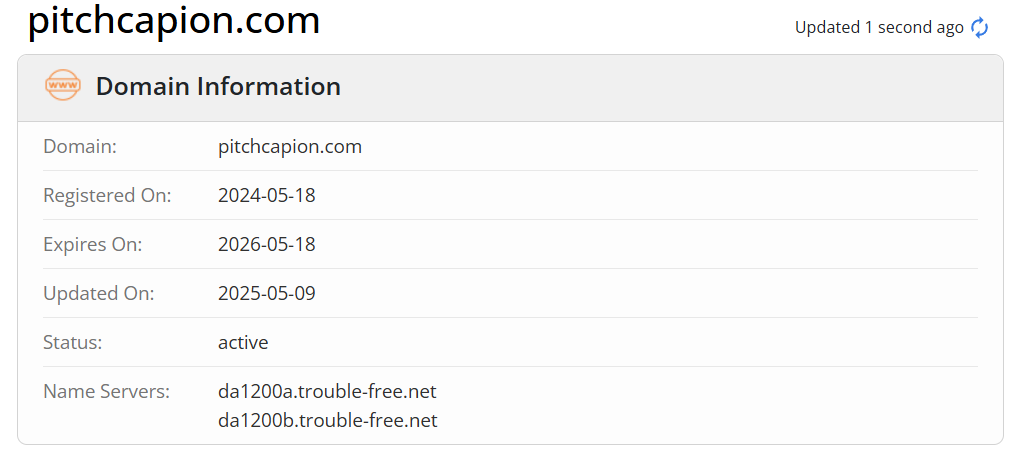Viewport: 1018px width, 449px height.
Task: Click name server da1200a.trouble-free.net
Action: [x=327, y=391]
